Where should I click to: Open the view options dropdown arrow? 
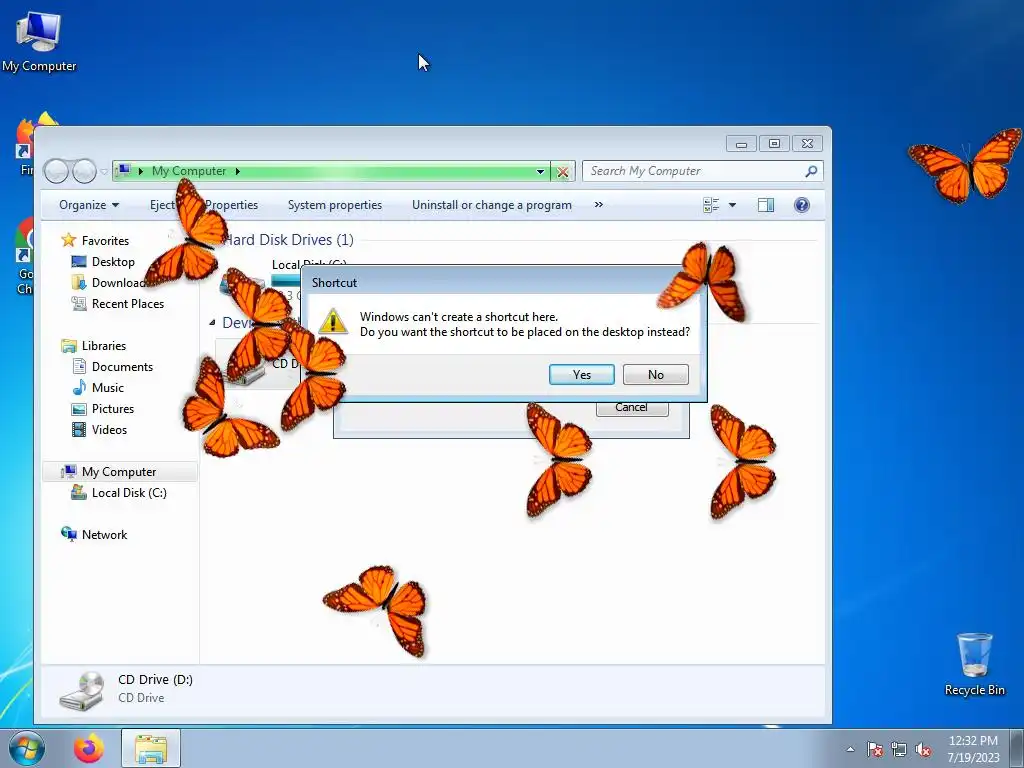(732, 205)
